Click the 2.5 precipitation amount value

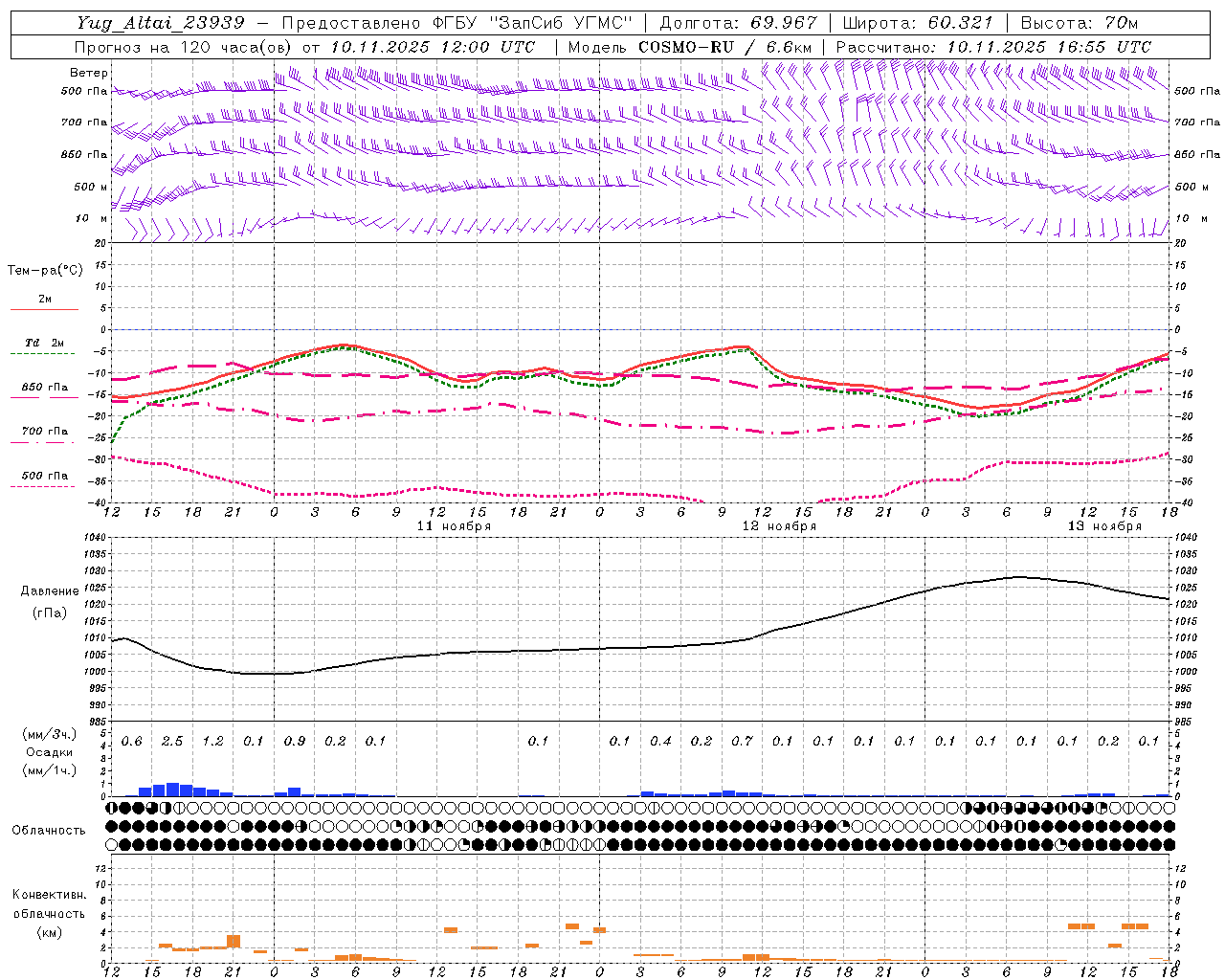click(x=172, y=741)
